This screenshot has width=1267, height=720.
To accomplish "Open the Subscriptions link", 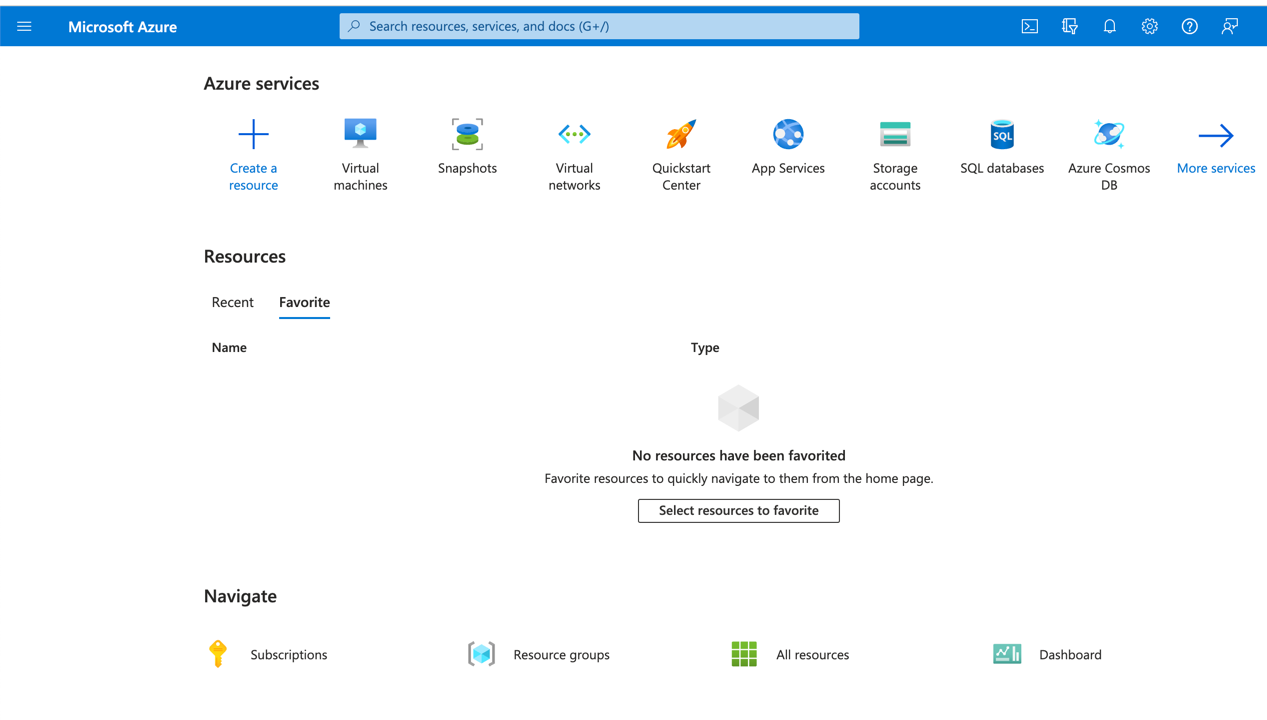I will (x=289, y=654).
